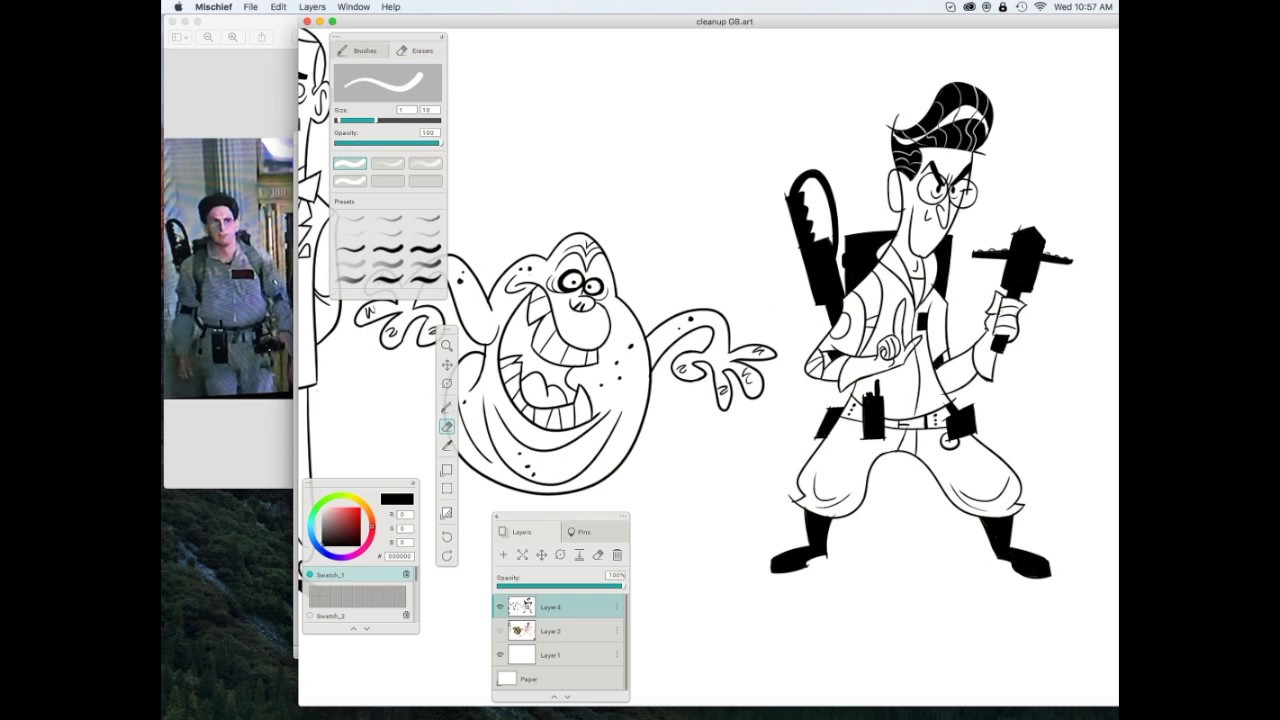Open the Edit menu

[x=278, y=7]
